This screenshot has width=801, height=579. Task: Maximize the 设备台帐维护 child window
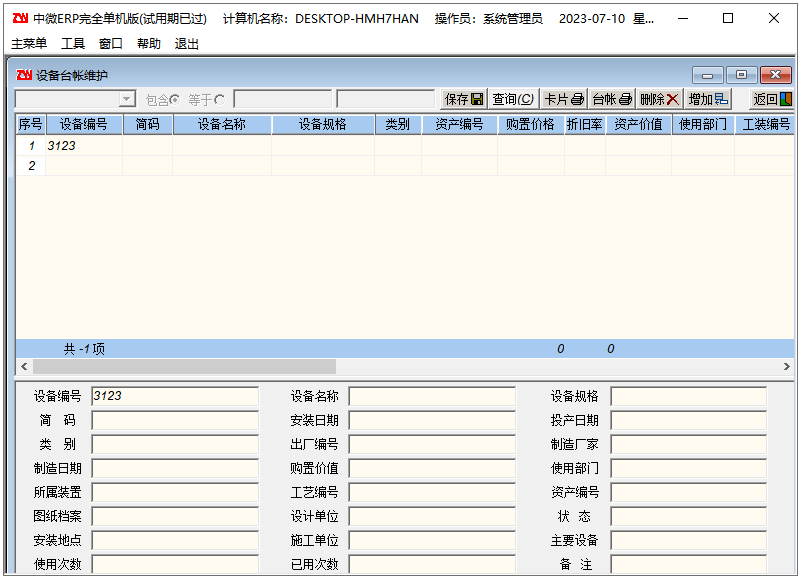coord(741,75)
